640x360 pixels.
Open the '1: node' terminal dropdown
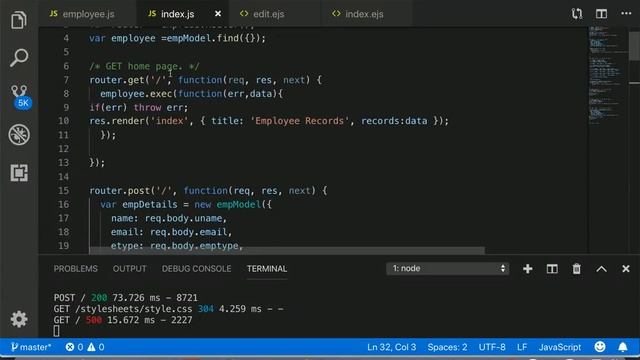(x=447, y=269)
